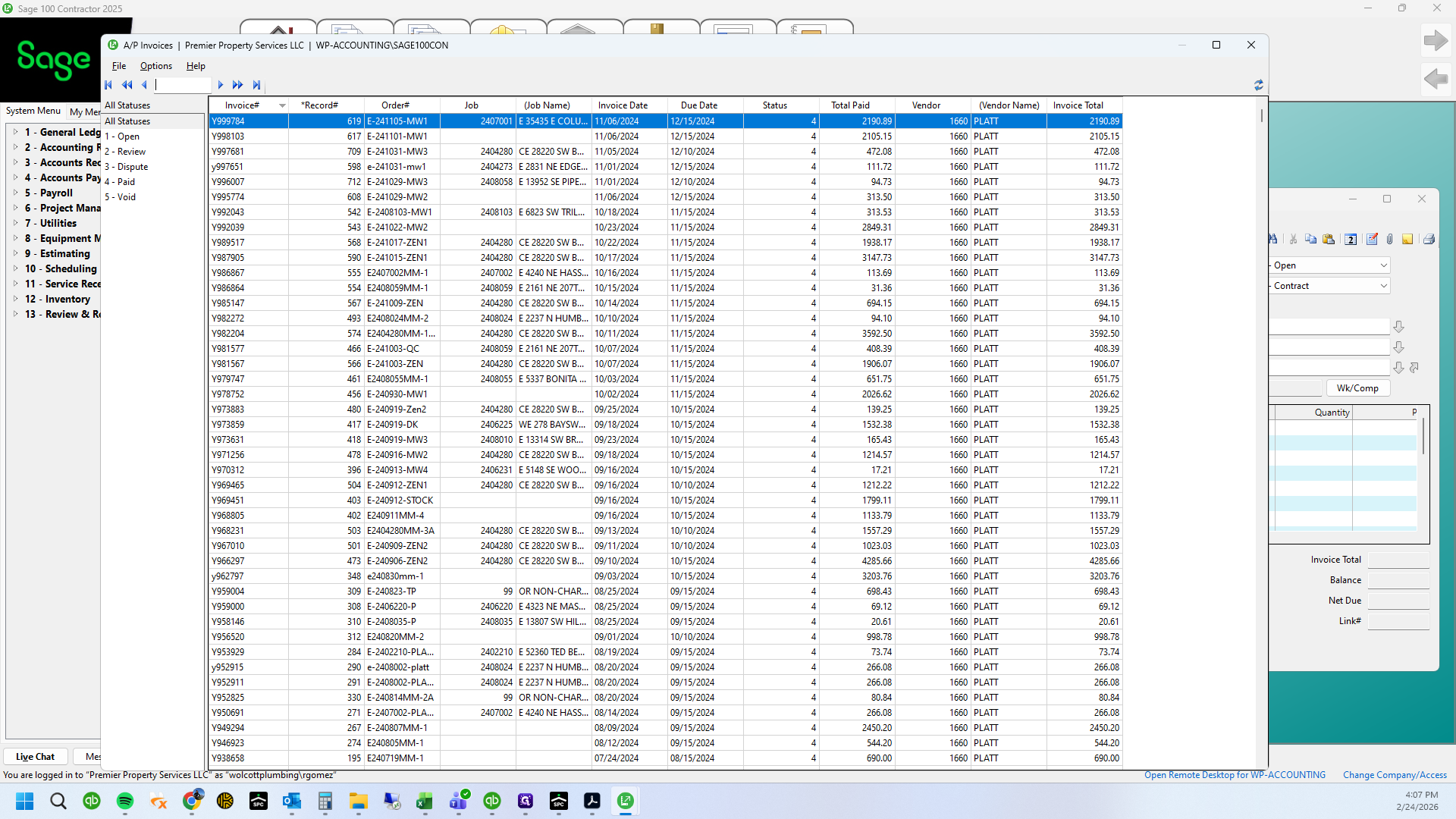Expand the 5 - Payroll tree node
Screen dimensions: 1456x819
[x=15, y=193]
